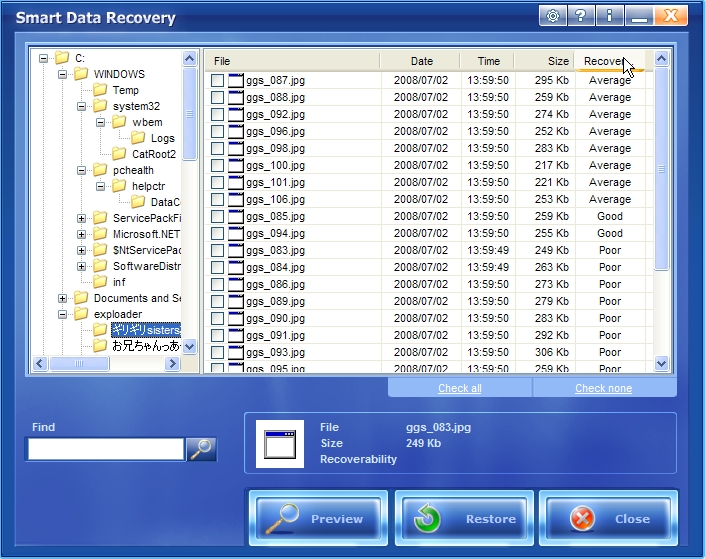Tick the checkbox for ggs_101.jpg
Screen dimensions: 705x559
click(217, 183)
